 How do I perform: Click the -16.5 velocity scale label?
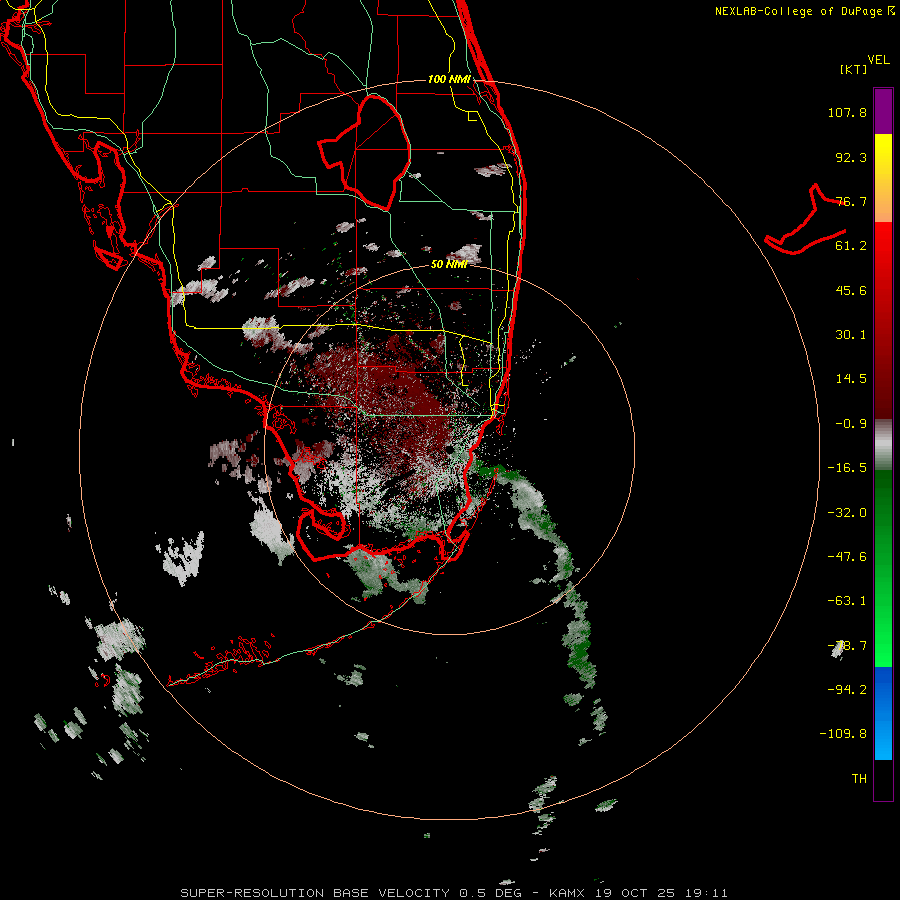[847, 468]
